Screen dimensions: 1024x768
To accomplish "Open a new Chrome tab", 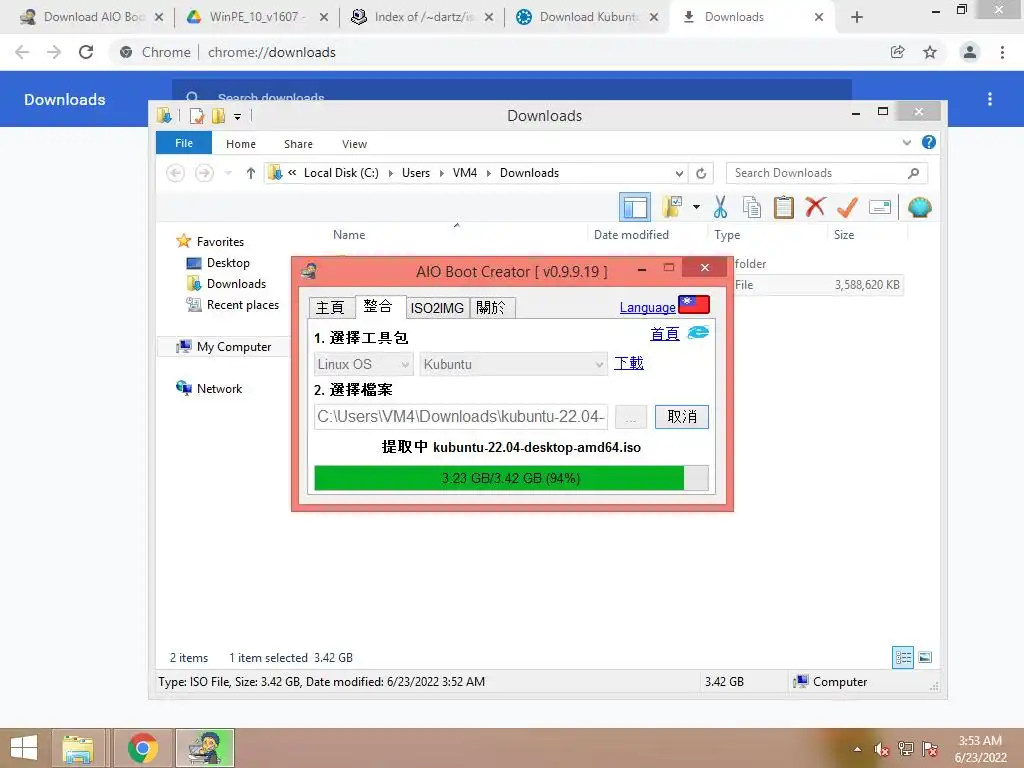I will point(857,17).
